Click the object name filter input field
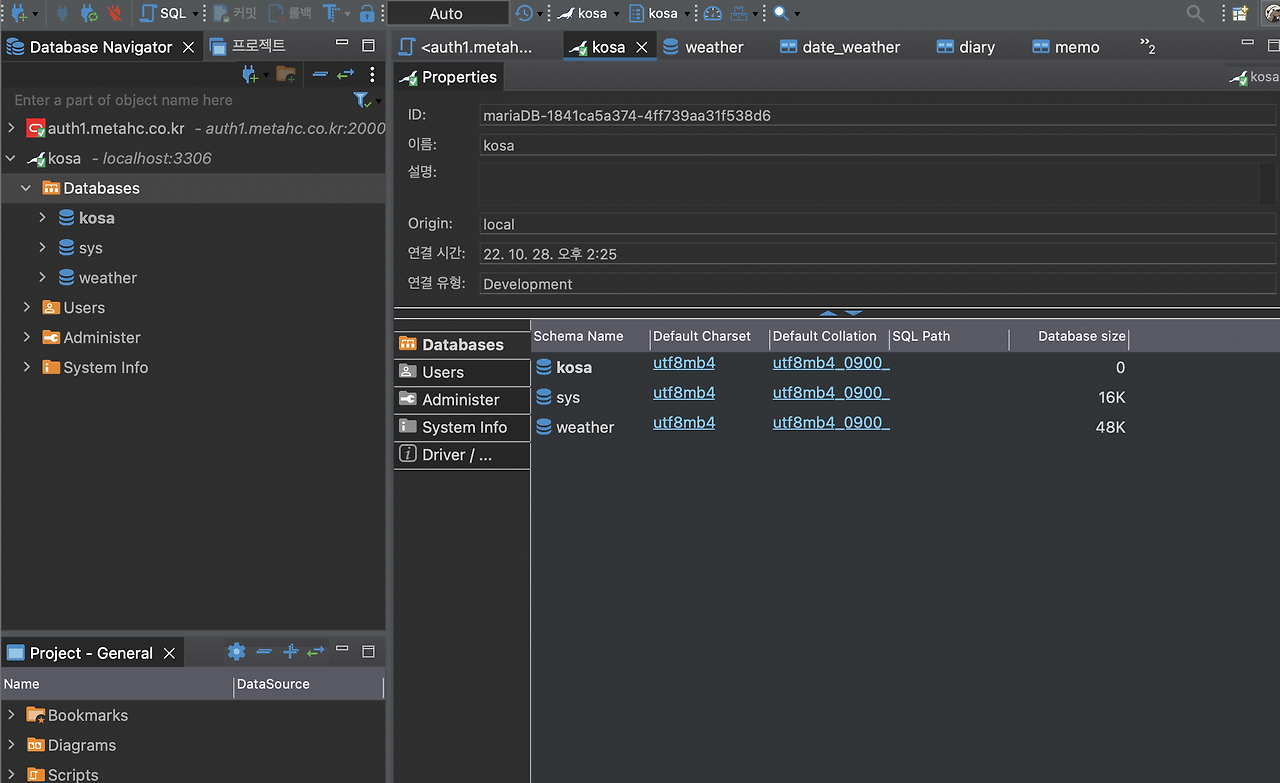 click(150, 100)
